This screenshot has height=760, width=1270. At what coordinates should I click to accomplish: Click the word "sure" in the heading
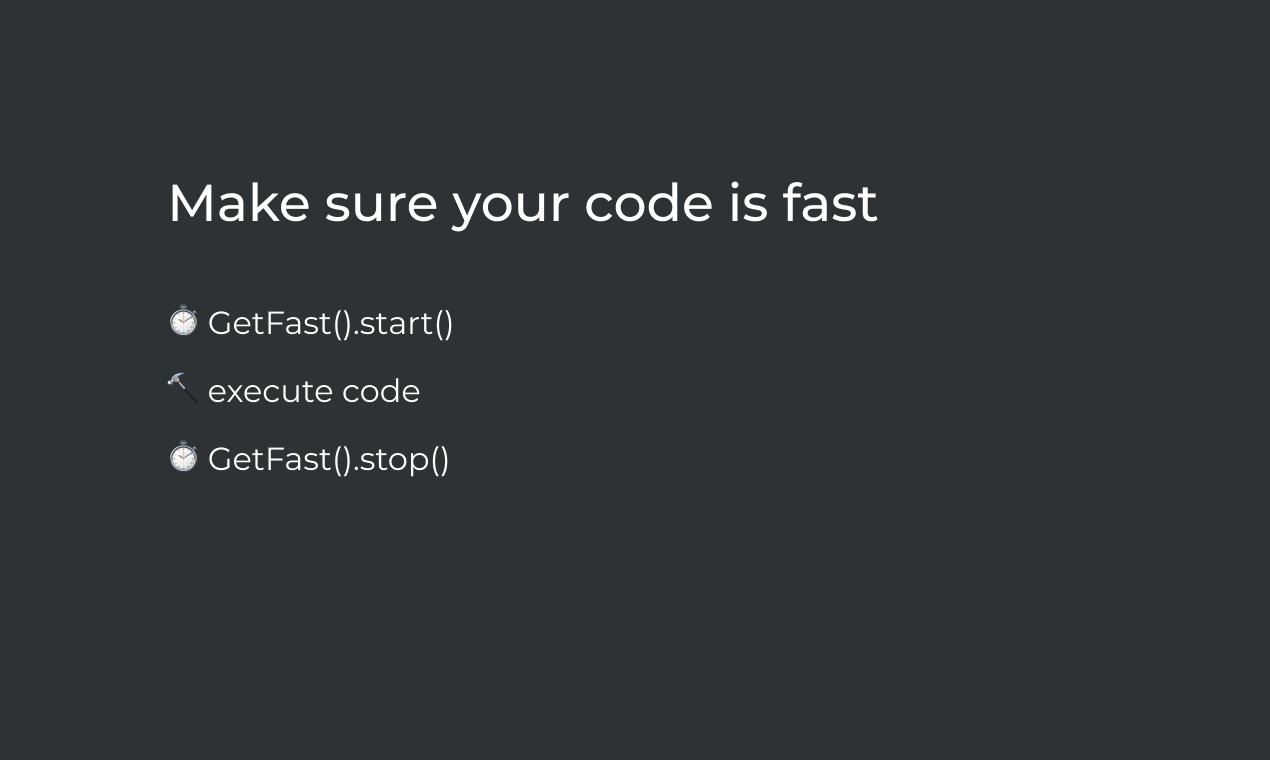381,208
